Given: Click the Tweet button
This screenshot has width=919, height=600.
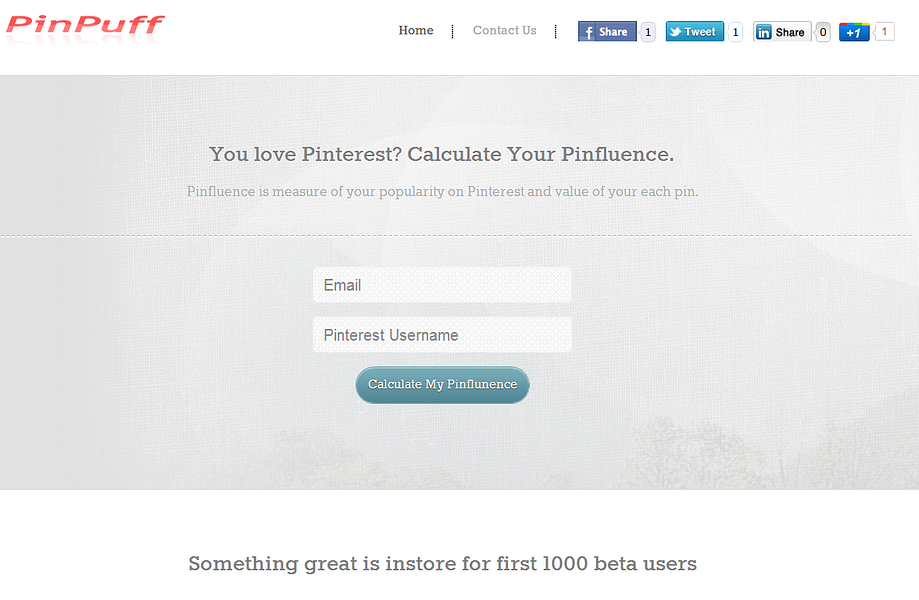Looking at the screenshot, I should 695,32.
